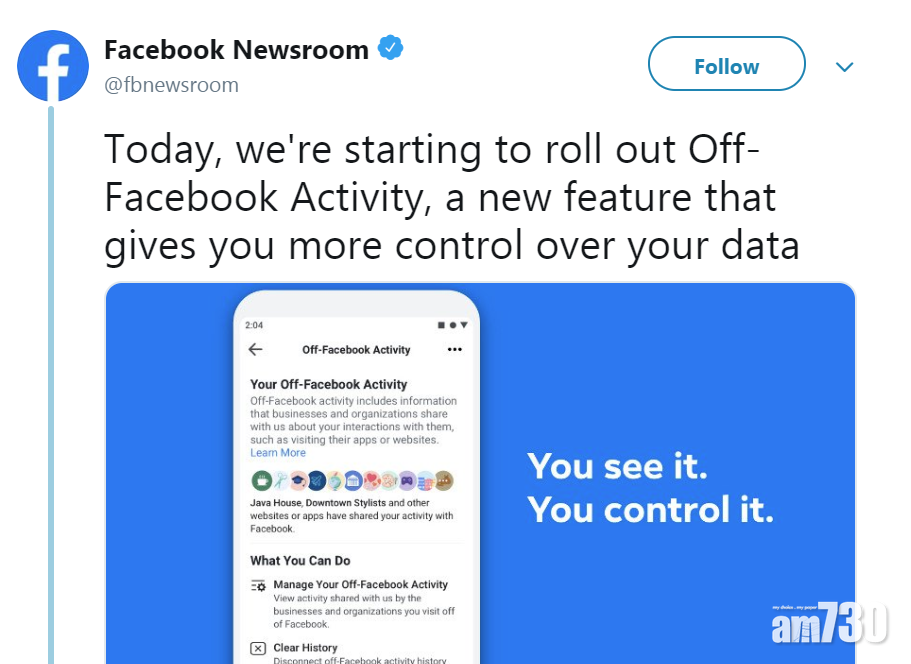
Task: Open the Learn More link
Action: (x=277, y=452)
